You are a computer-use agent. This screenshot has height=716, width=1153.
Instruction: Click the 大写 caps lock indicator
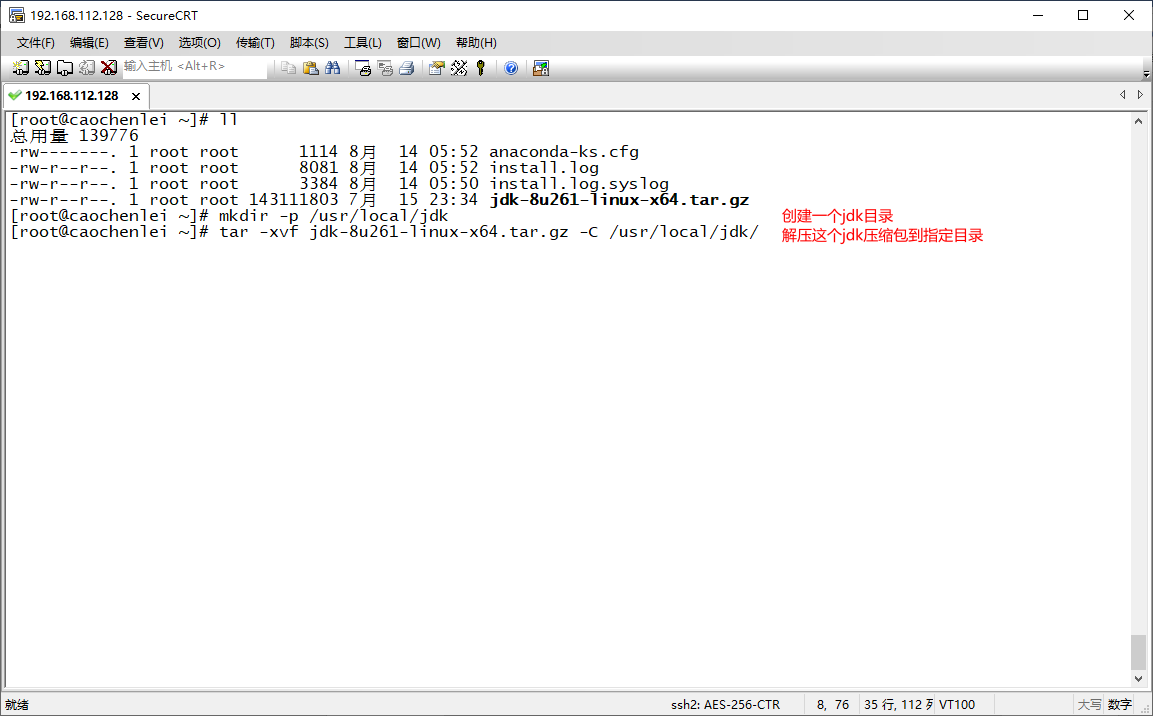1089,704
